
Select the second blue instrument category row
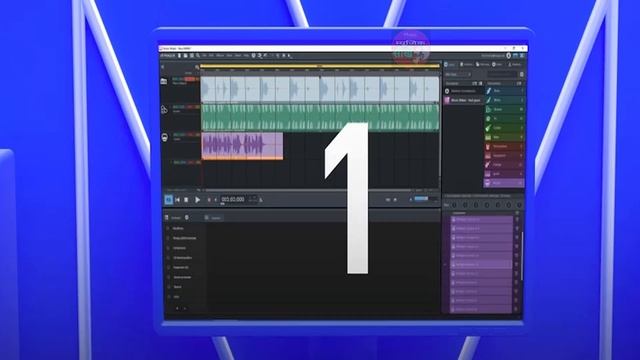504,100
